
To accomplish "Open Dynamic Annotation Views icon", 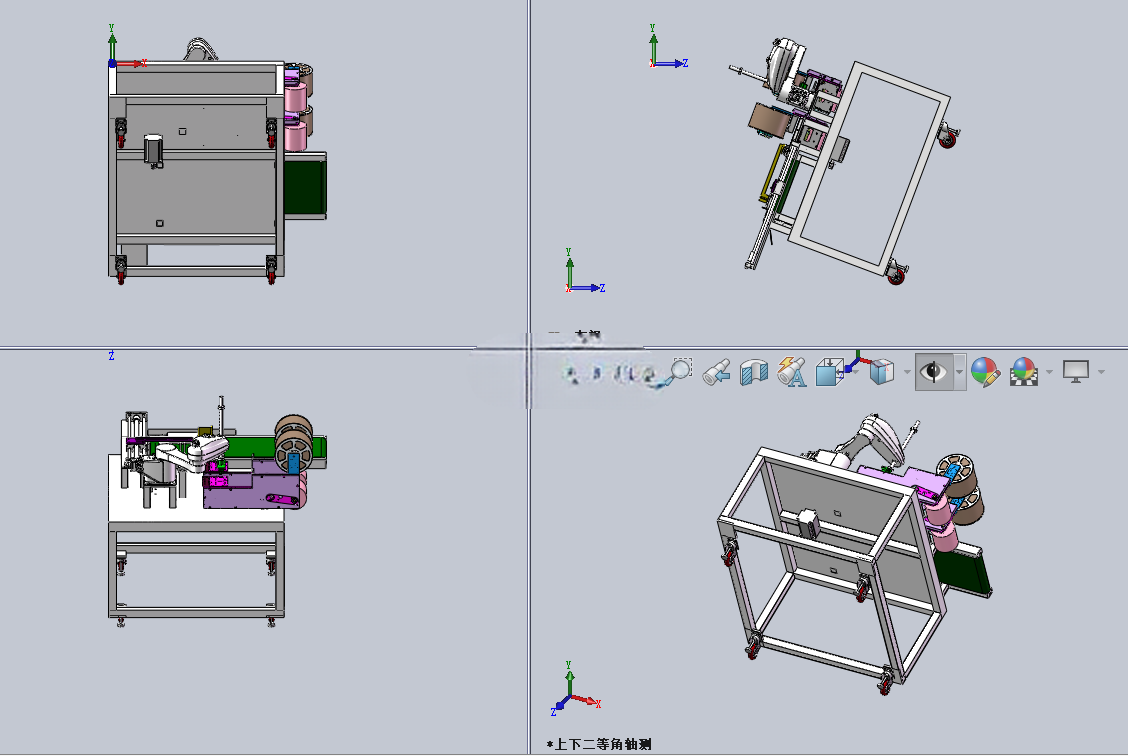I will [792, 372].
